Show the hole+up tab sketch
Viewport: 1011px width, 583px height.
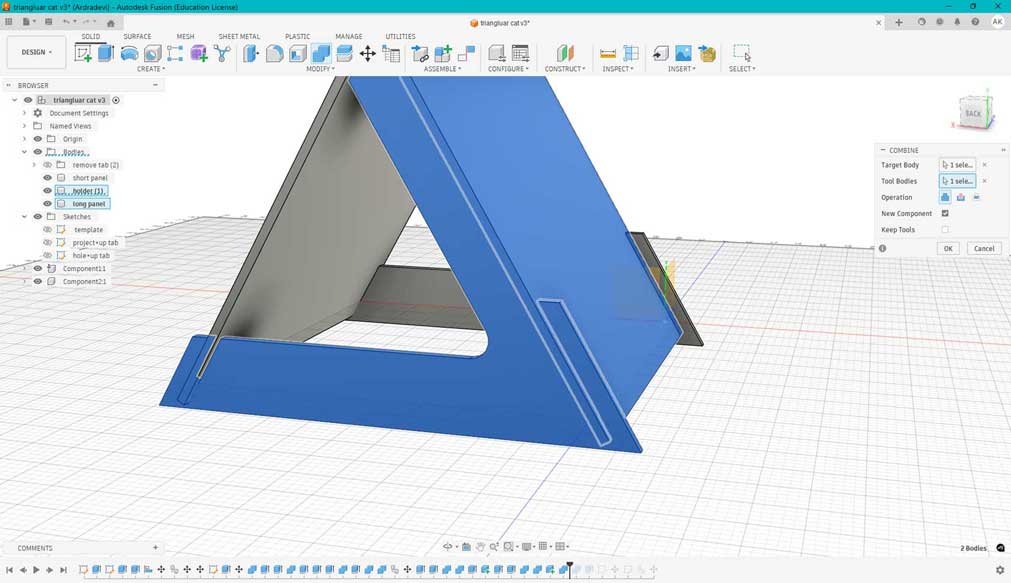[x=47, y=255]
